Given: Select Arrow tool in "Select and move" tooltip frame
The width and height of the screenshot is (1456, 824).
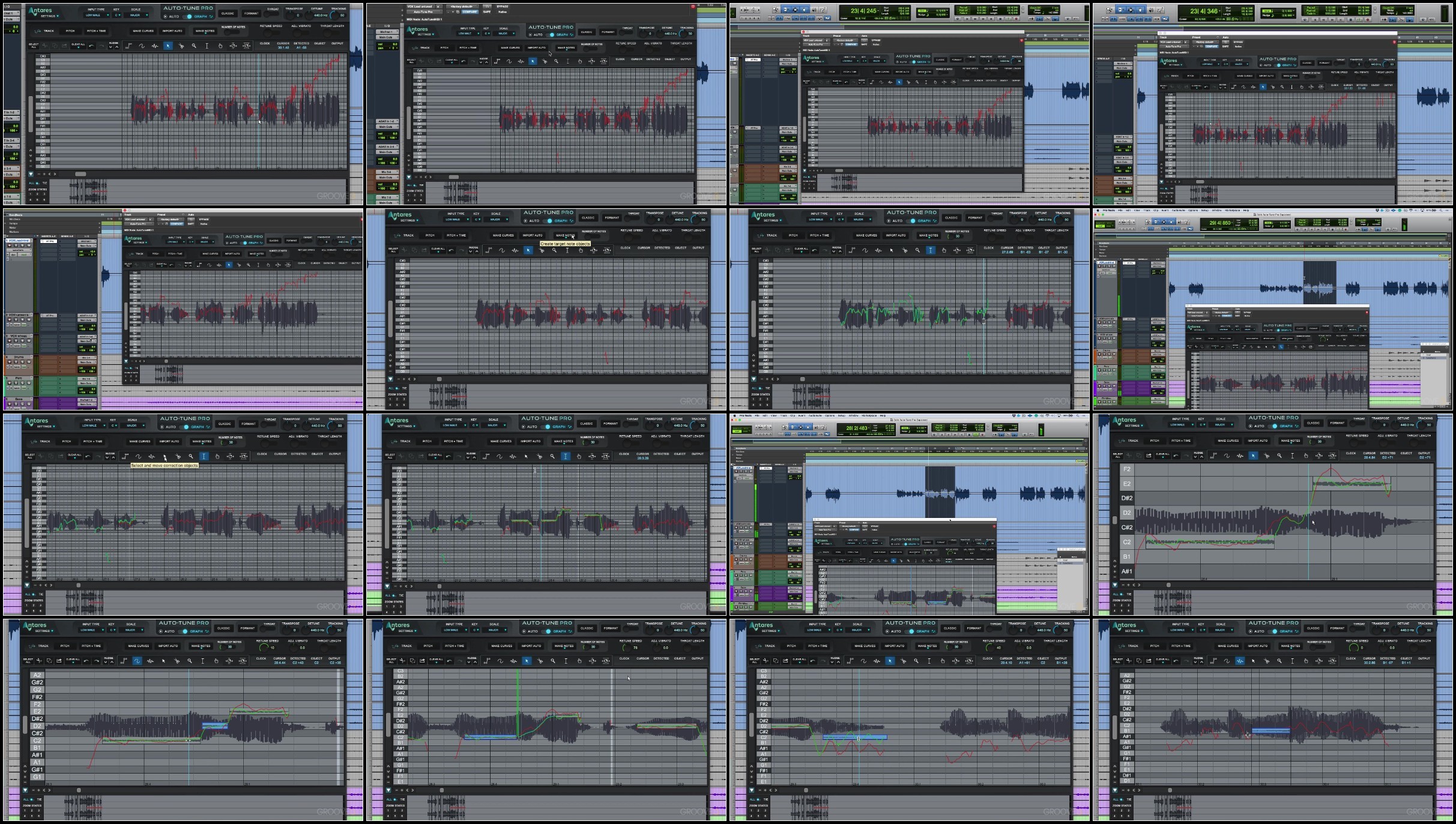Looking at the screenshot, I should pyautogui.click(x=165, y=456).
